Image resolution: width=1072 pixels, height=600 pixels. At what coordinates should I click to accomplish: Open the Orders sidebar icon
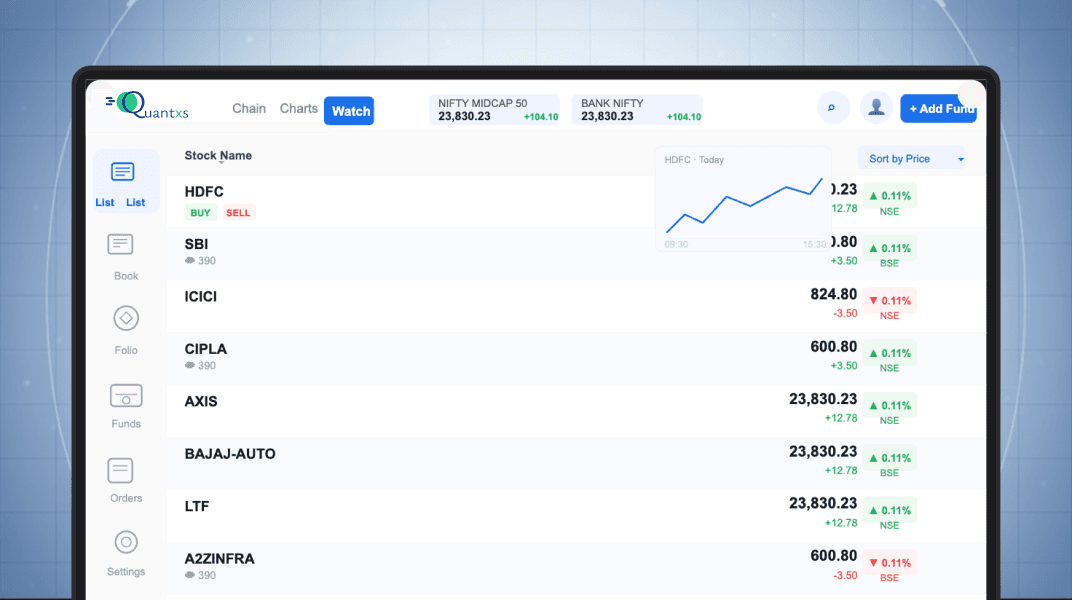(x=120, y=470)
